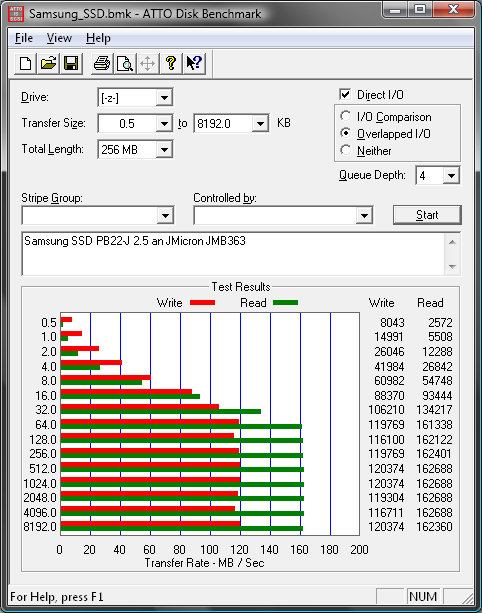The image size is (482, 613).
Task: Open the View menu
Action: pos(59,38)
